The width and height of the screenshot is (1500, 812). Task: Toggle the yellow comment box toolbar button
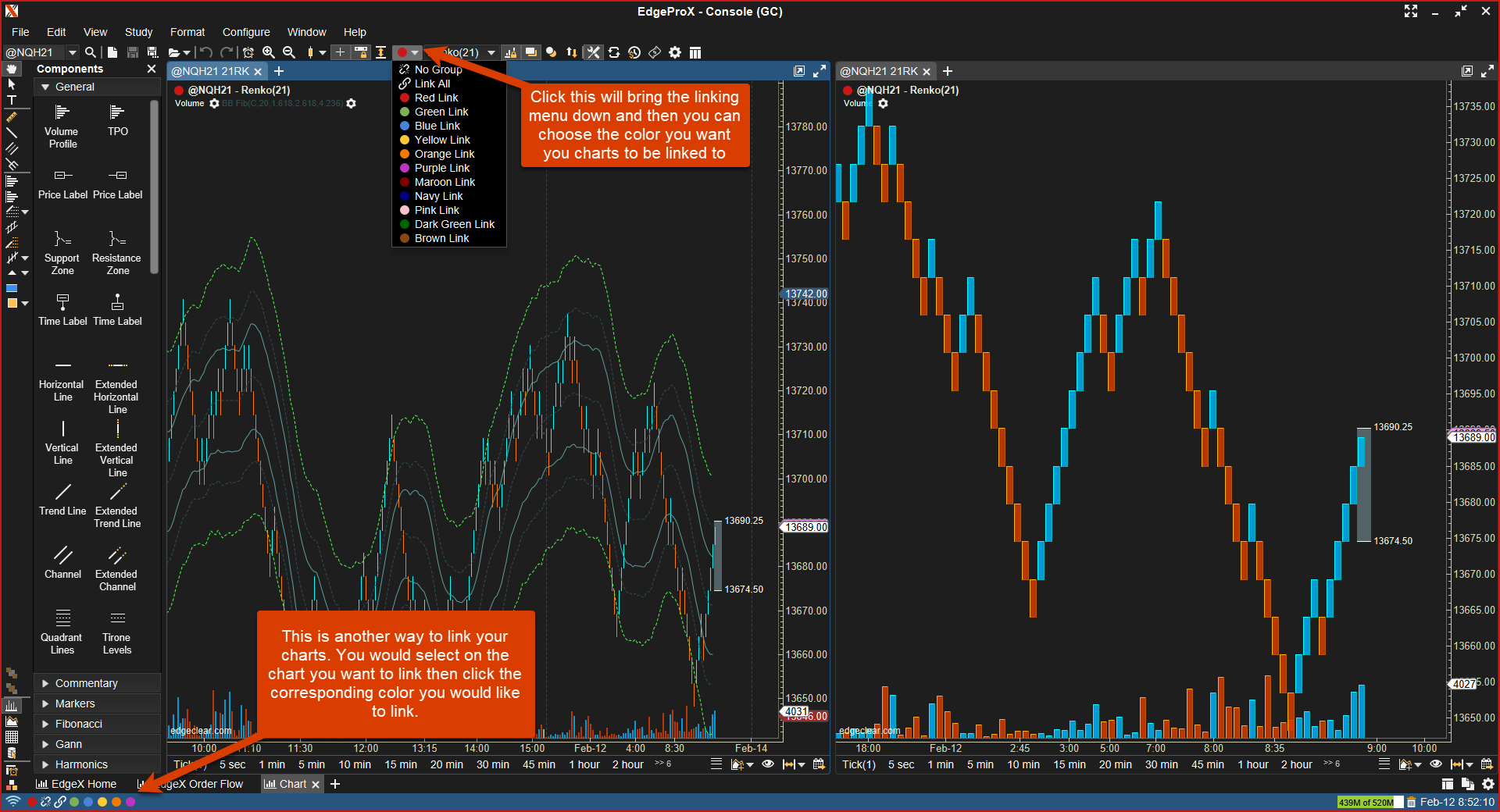531,52
